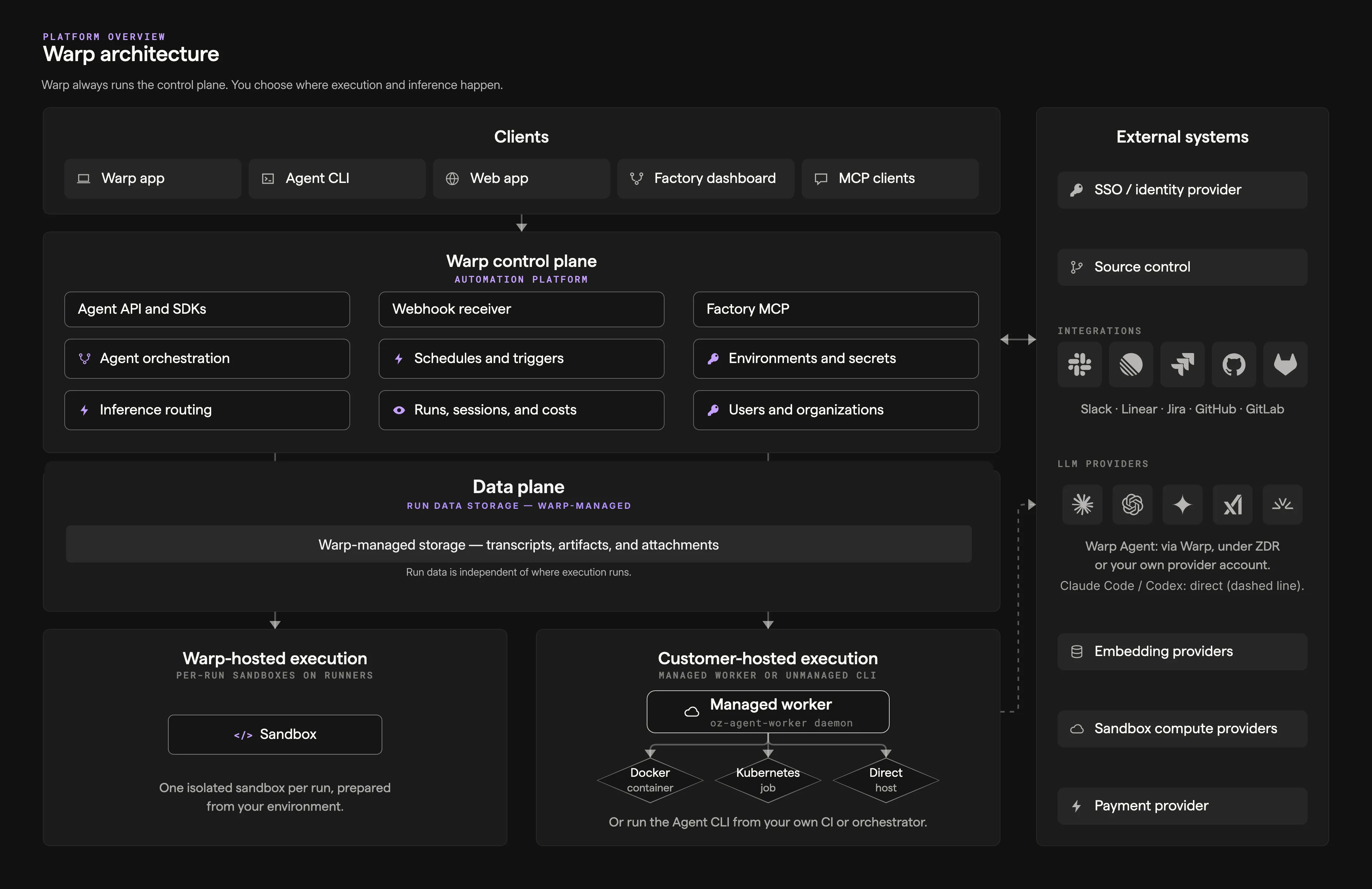Click the 'Warp-hosted execution' heading
This screenshot has height=889, width=1372.
coord(275,659)
